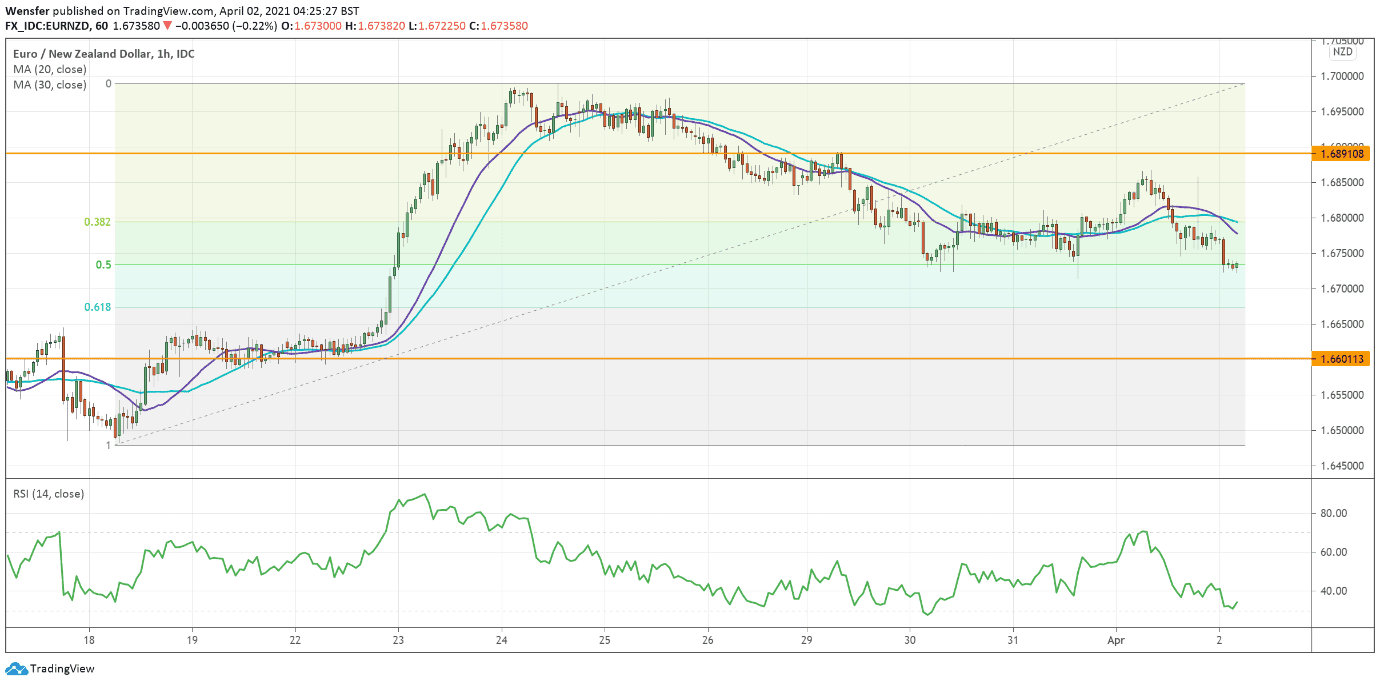Click the Apr date marker on the time axis

[1116, 638]
